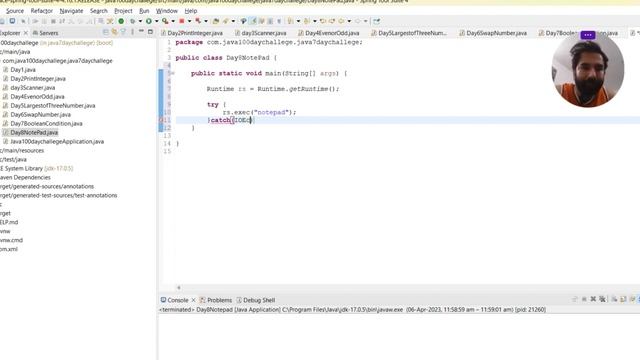The image size is (640, 360).
Task: Open the Help menu
Action: point(191,11)
